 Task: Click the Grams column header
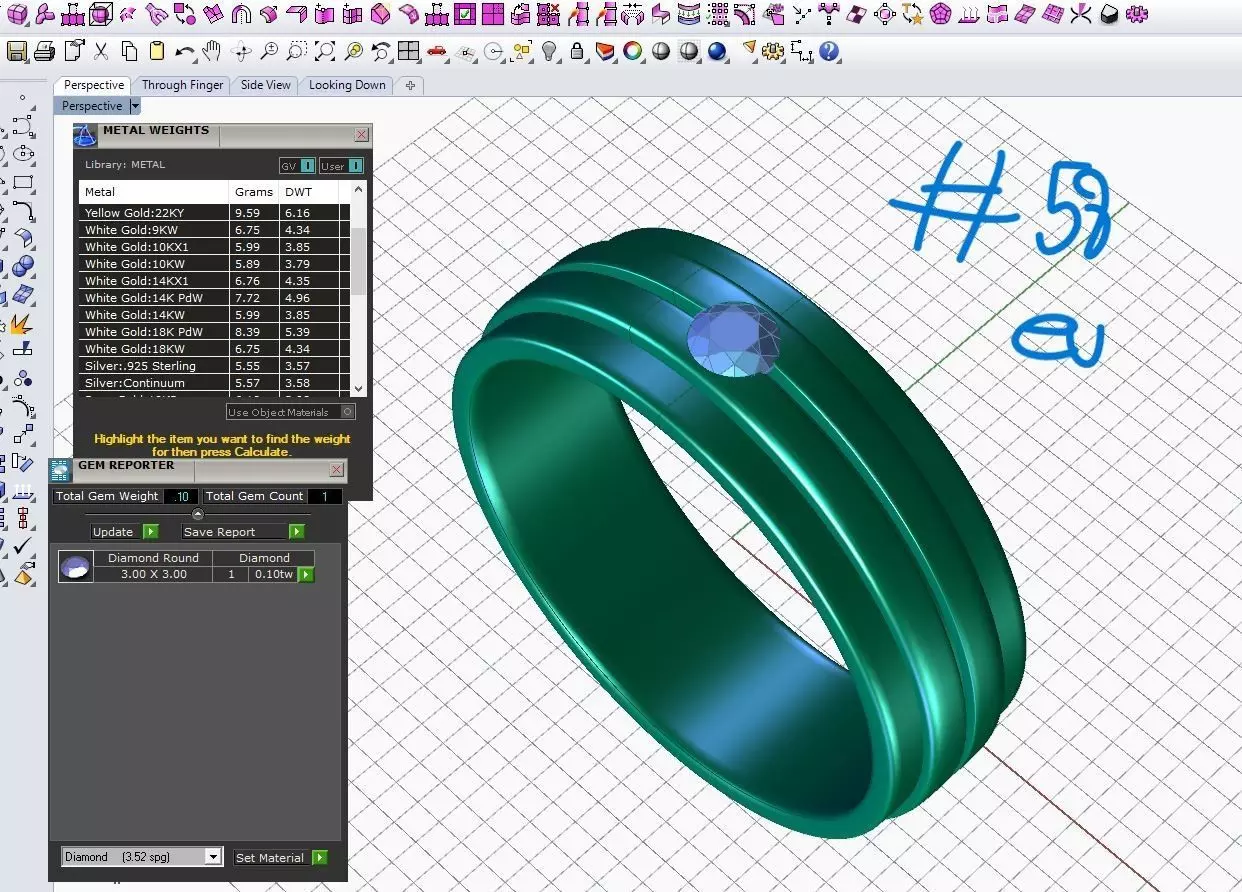[254, 192]
